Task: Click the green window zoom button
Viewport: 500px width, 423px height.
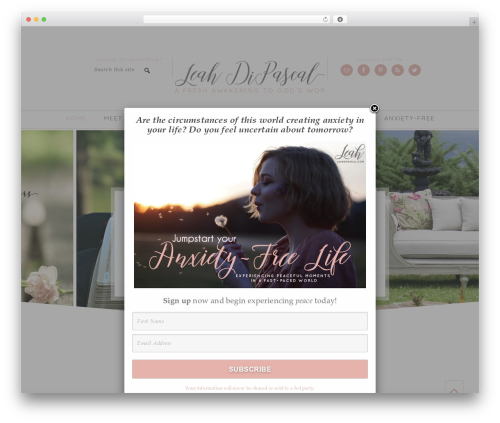Action: tap(44, 19)
